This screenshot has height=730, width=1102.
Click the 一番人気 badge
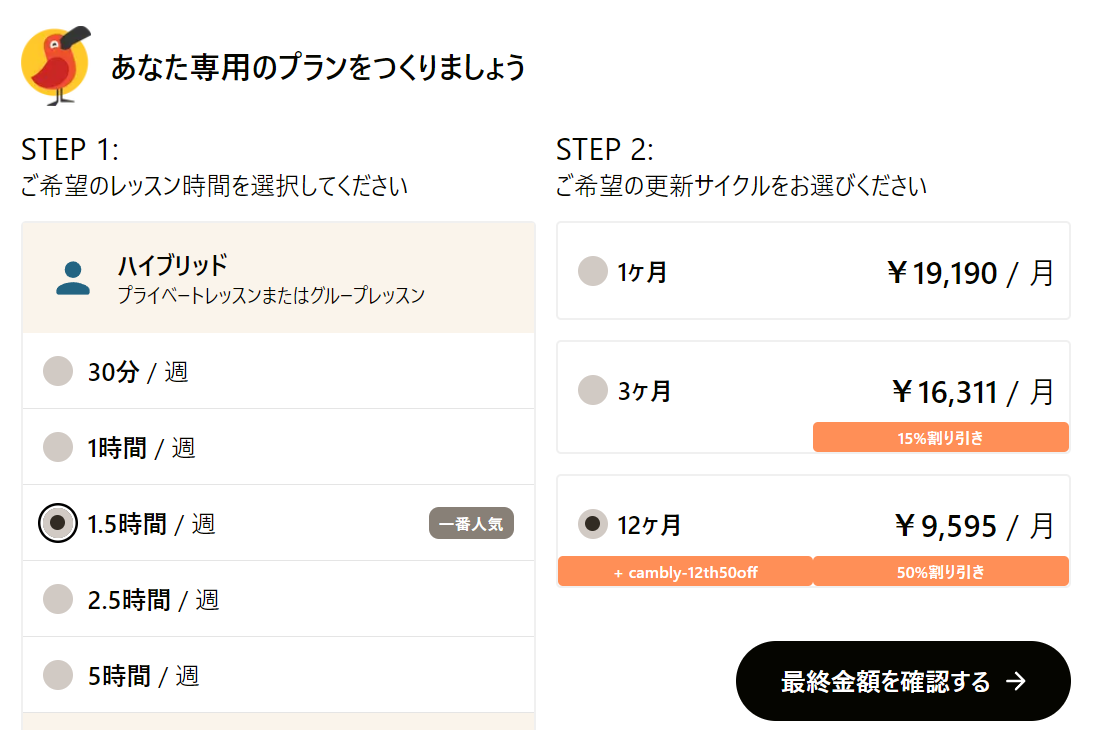(x=471, y=523)
